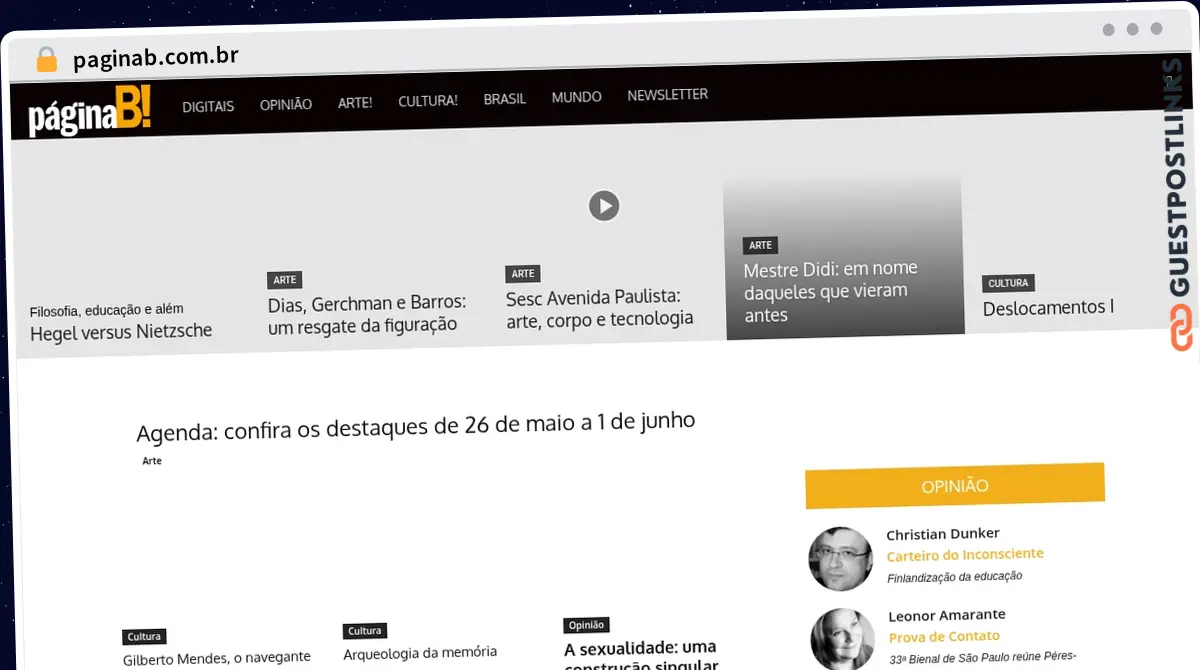Open Leonor Amarante's author photo
Viewport: 1200px width, 670px height.
(842, 639)
